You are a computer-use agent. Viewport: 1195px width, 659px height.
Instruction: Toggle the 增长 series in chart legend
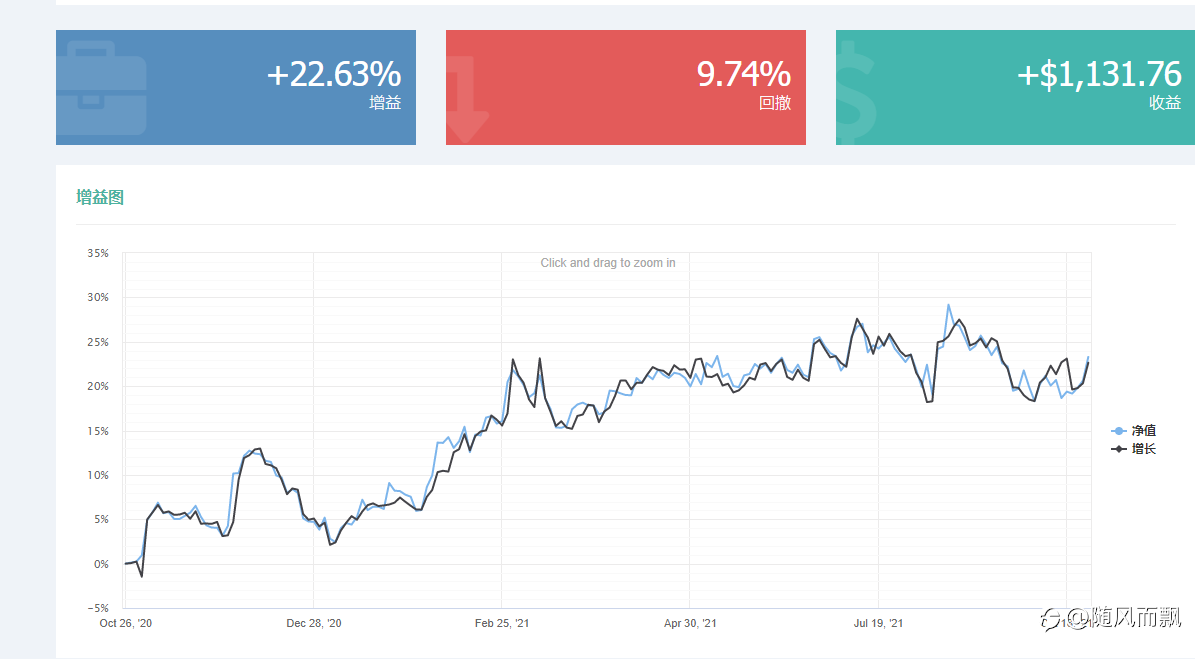click(x=1134, y=449)
